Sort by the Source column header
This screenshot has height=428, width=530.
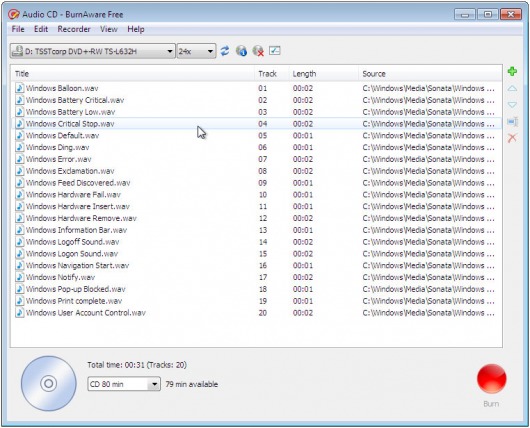(430, 74)
